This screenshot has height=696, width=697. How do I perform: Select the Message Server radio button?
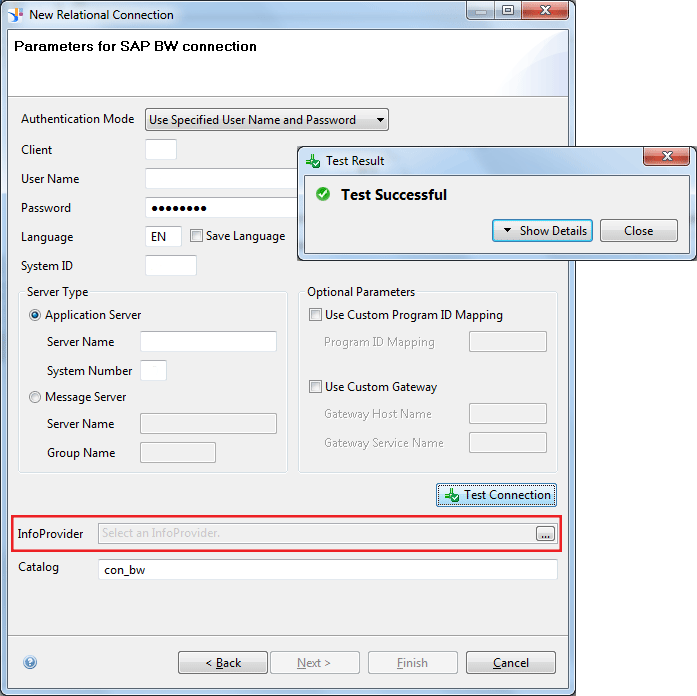point(35,397)
